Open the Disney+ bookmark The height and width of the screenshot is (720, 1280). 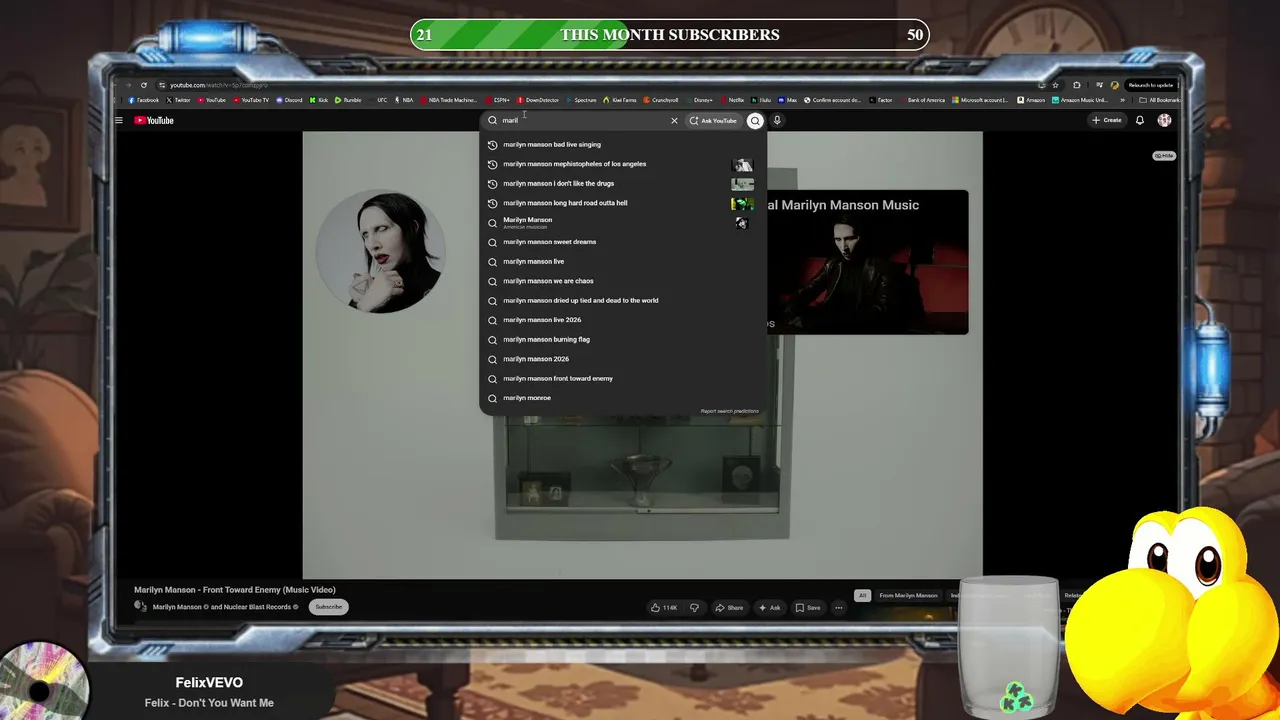click(700, 100)
